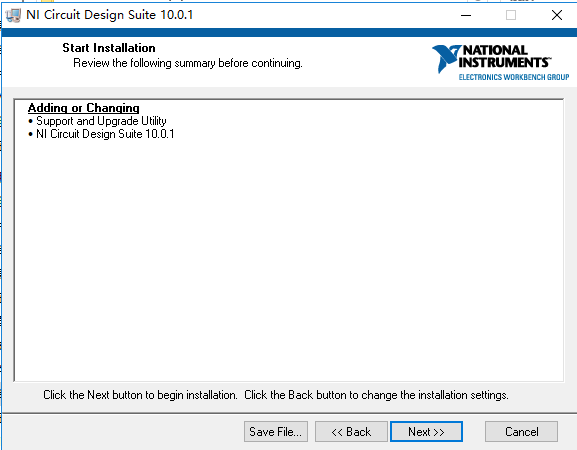This screenshot has width=577, height=450.
Task: Close the NI Circuit Design Suite installer
Action: pos(557,15)
